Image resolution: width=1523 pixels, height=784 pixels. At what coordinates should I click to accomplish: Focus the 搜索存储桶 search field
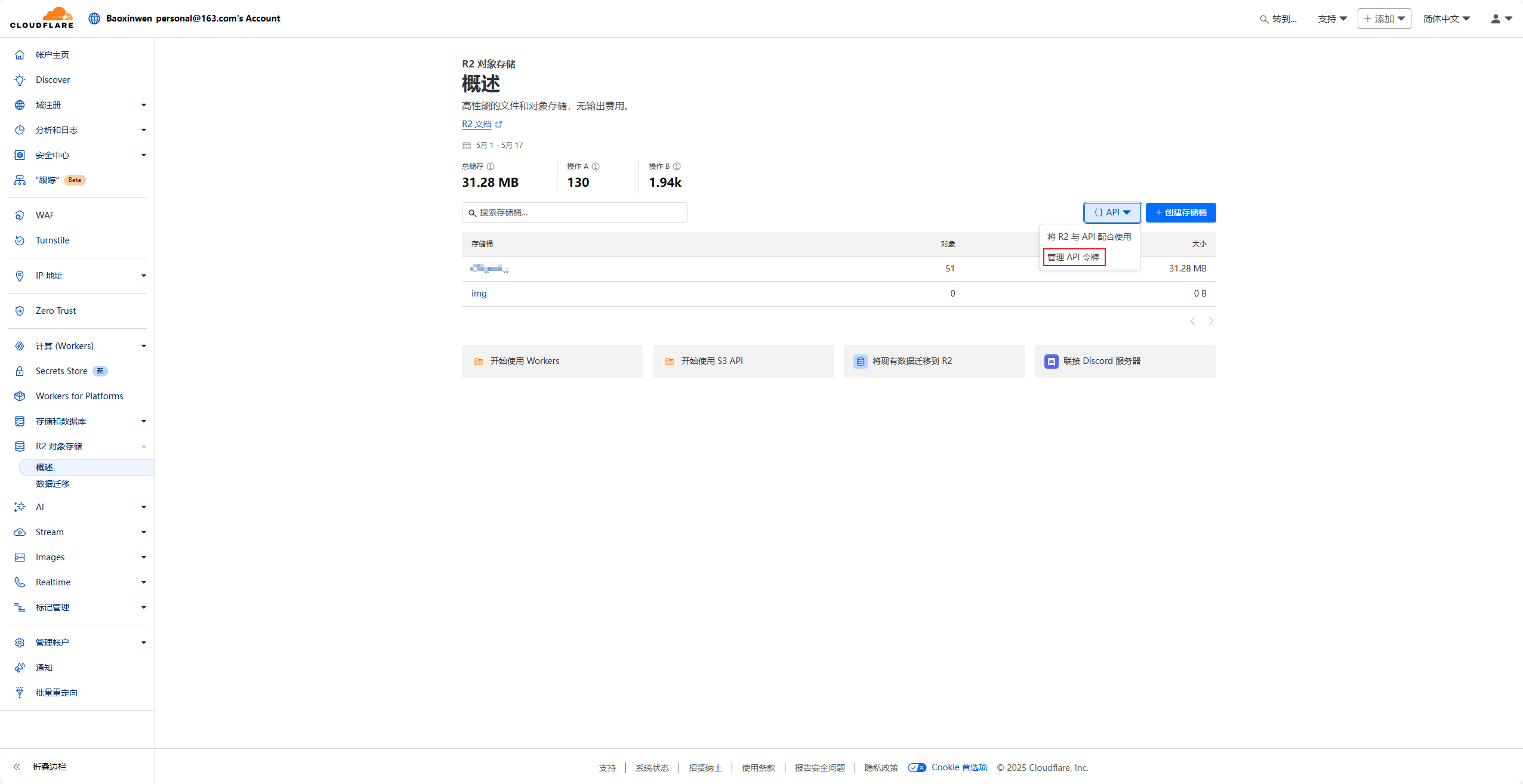[574, 212]
